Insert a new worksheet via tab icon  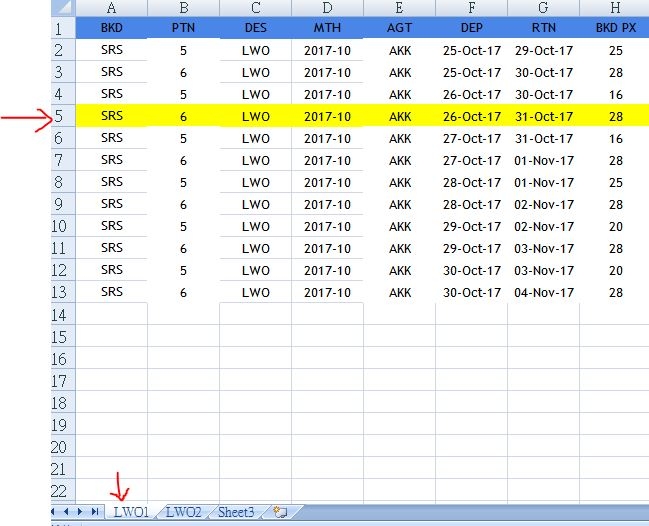tap(281, 512)
